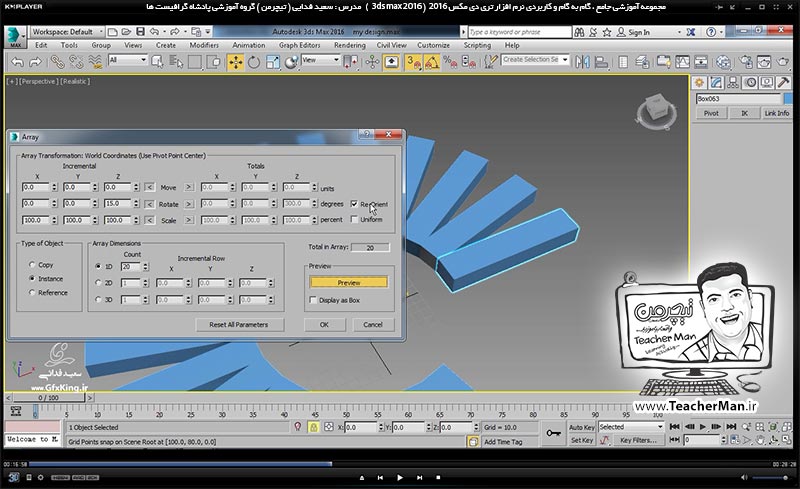
Task: Click the Move left arrow toward Incremental
Action: click(149, 187)
